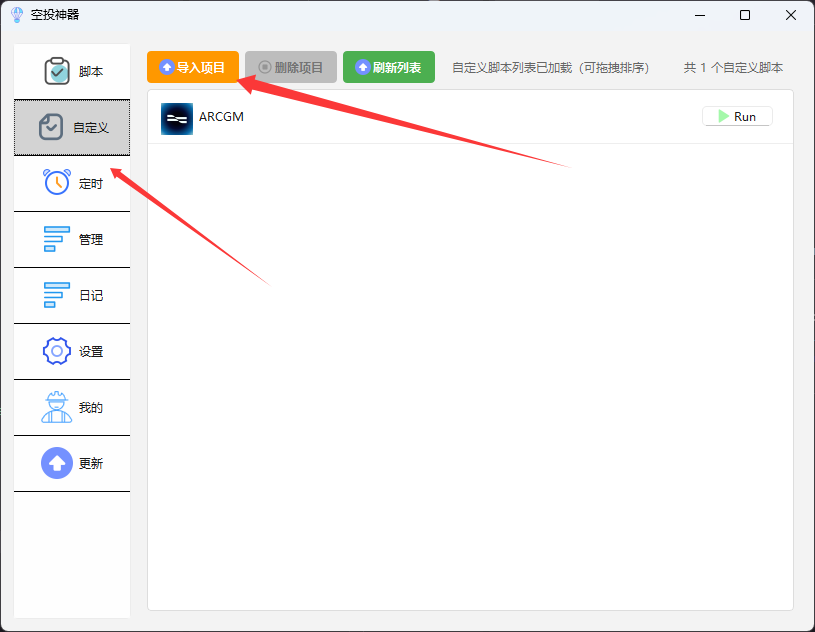
Task: Click the 空投神器 app icon in title bar
Action: tap(16, 15)
